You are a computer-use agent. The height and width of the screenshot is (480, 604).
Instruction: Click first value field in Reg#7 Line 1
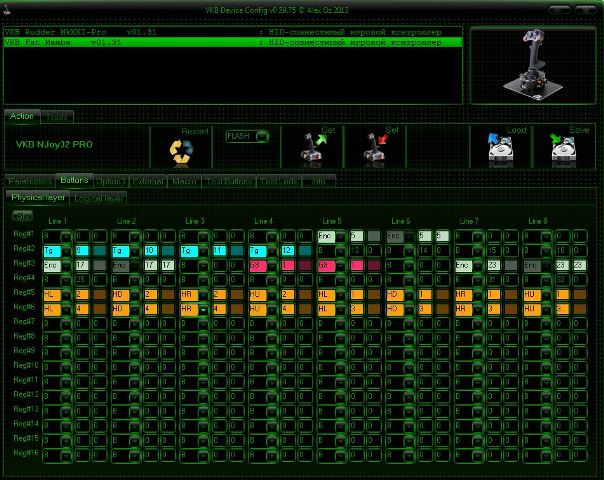82,324
